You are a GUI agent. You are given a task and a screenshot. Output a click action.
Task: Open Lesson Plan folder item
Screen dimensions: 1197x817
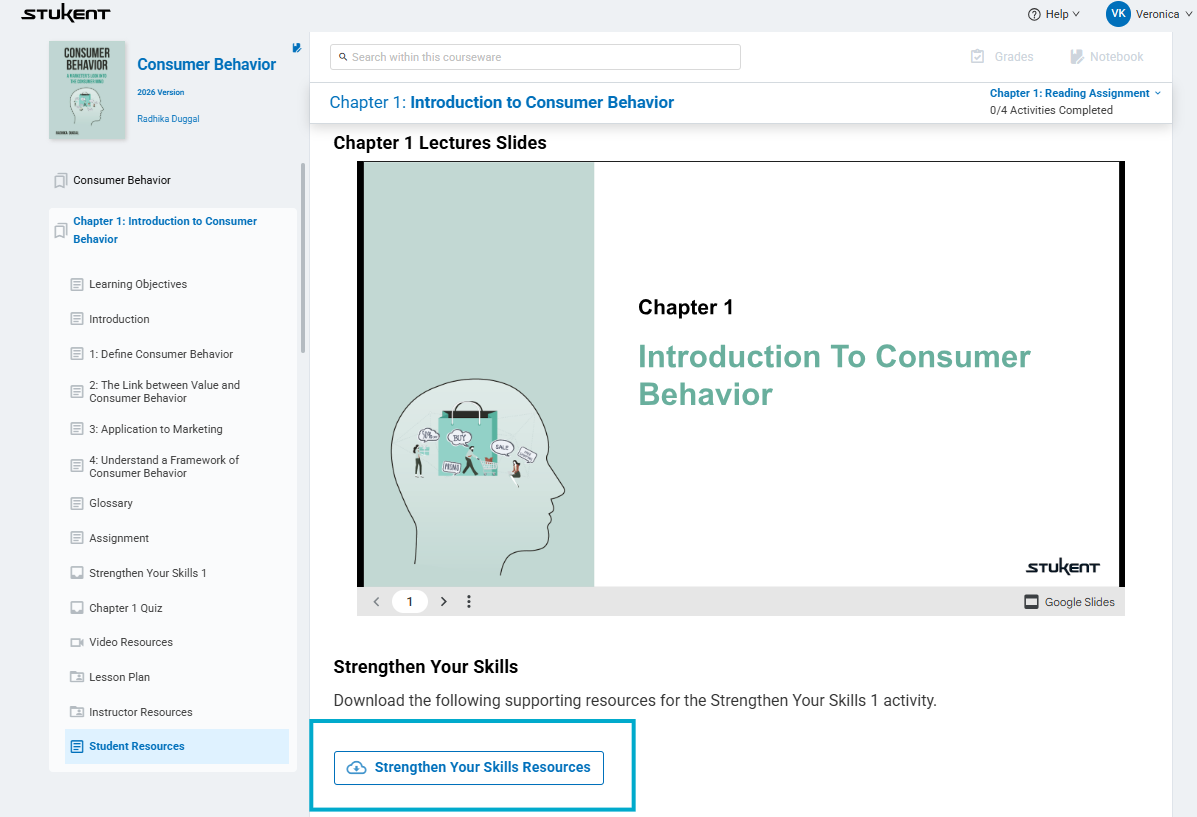[x=119, y=677]
